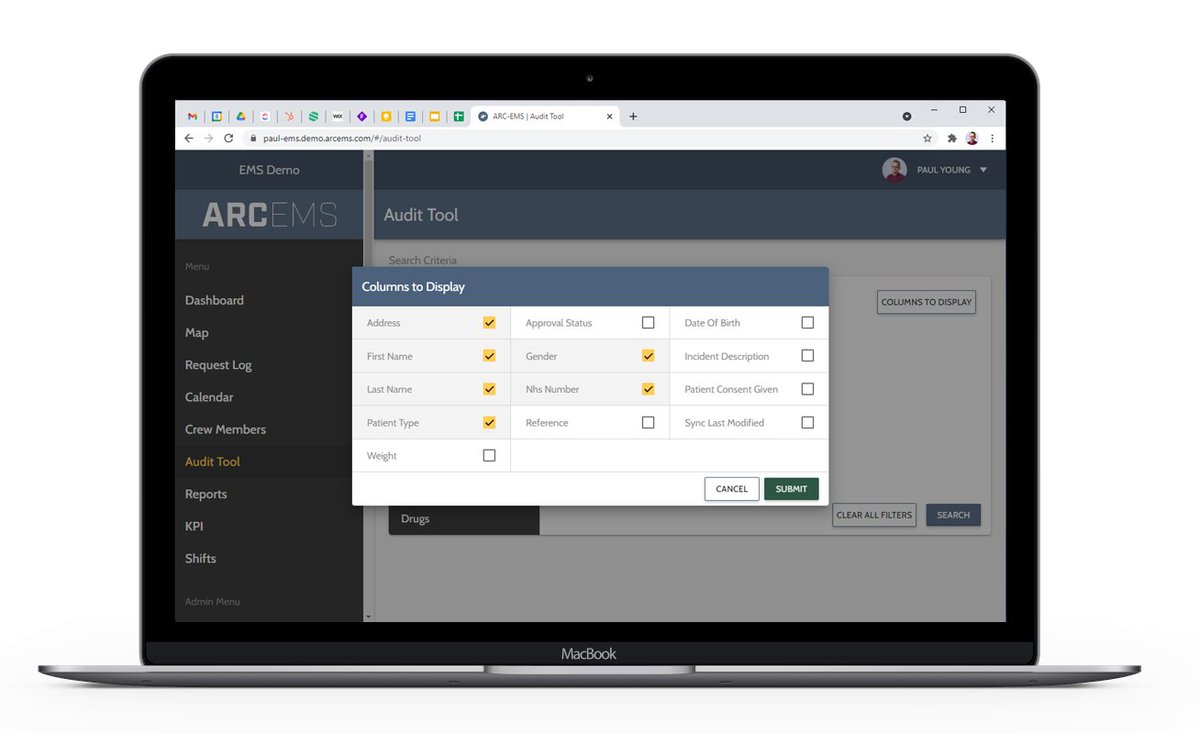Click the Columns to Display button
This screenshot has height=734, width=1200.
tap(926, 302)
